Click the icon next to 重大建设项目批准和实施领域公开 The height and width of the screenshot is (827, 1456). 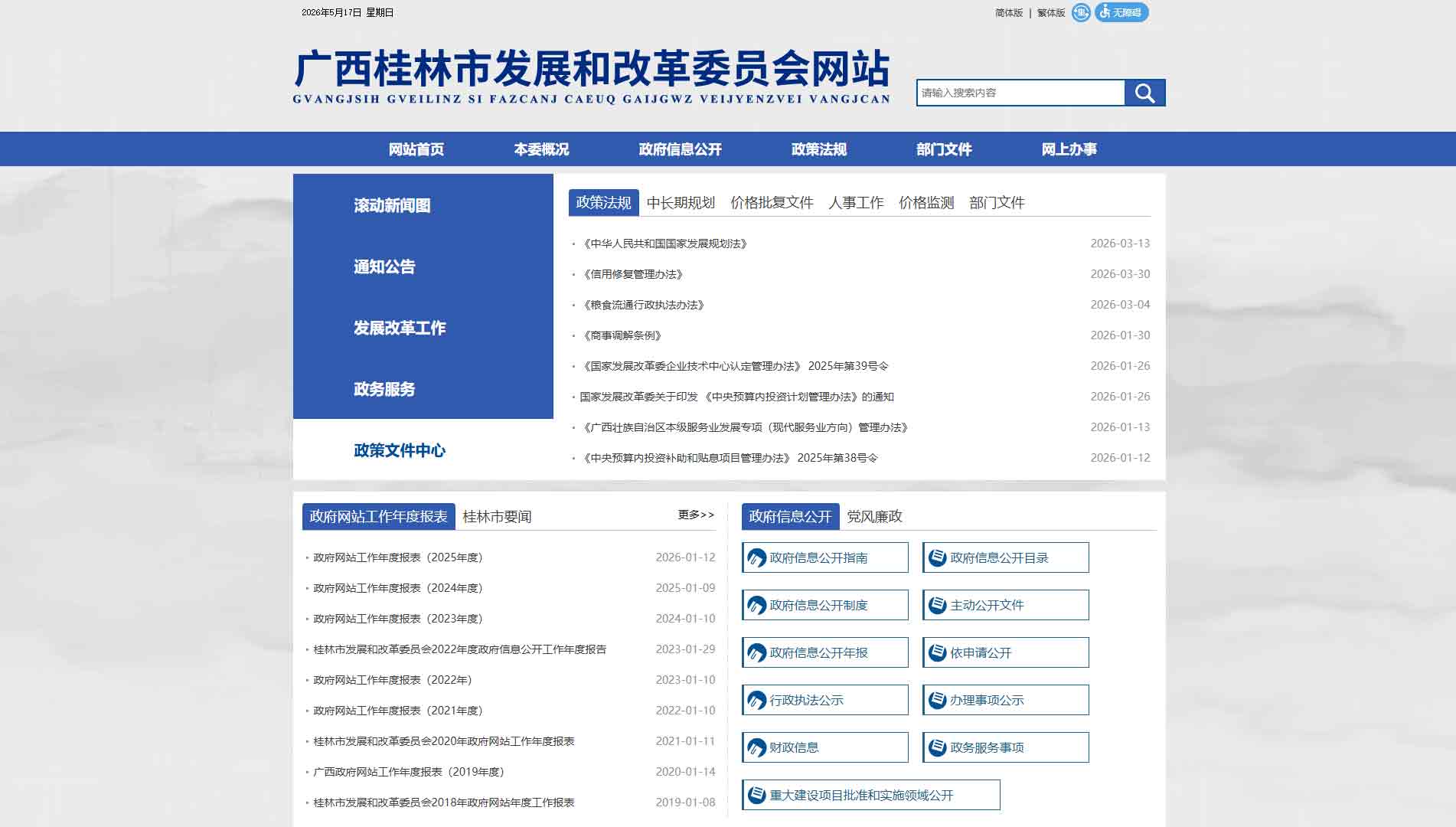point(757,796)
